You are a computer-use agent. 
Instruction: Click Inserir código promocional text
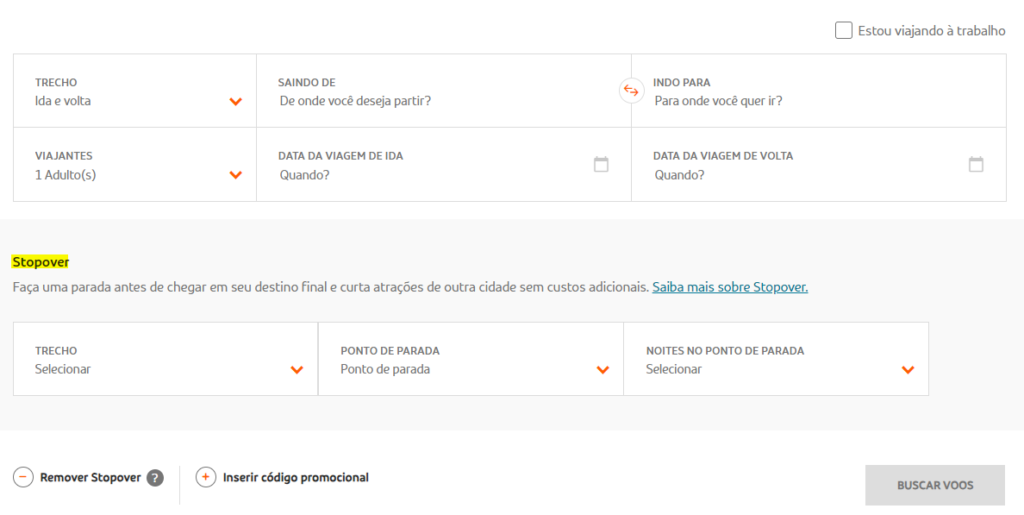click(x=296, y=478)
